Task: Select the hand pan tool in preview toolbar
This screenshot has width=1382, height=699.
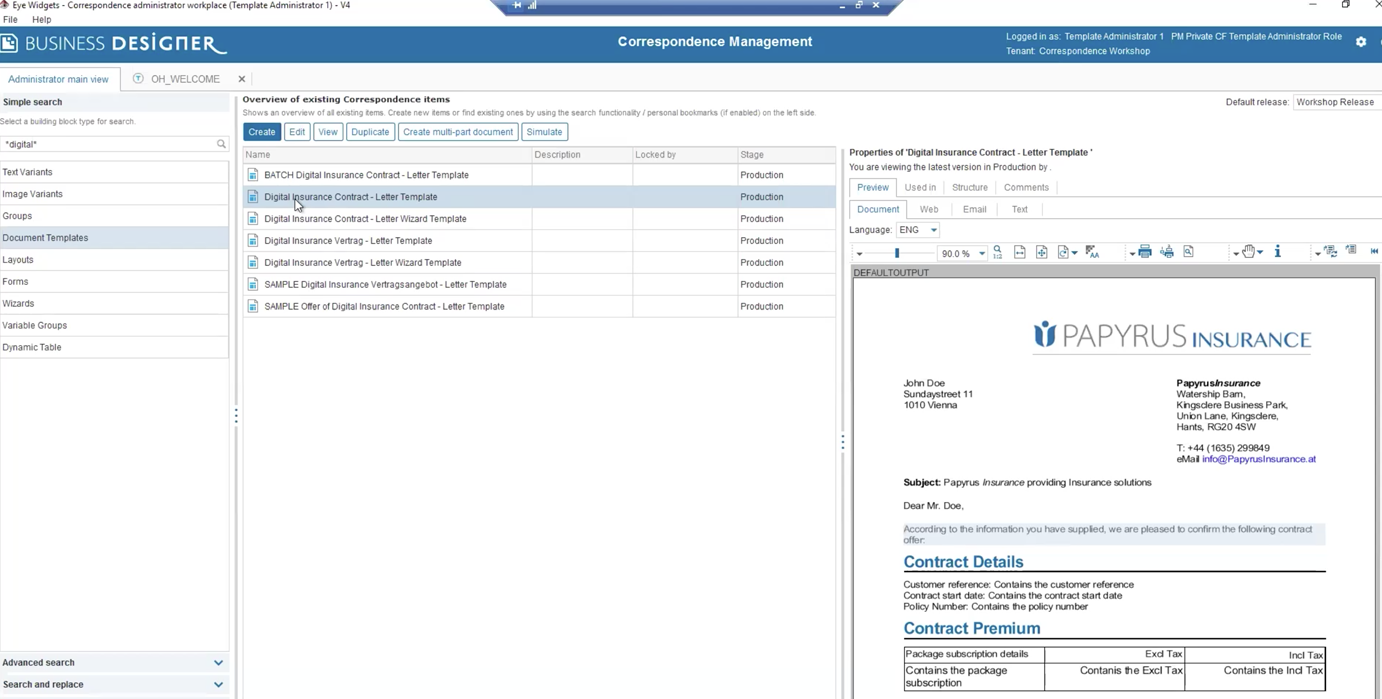Action: coord(1249,252)
